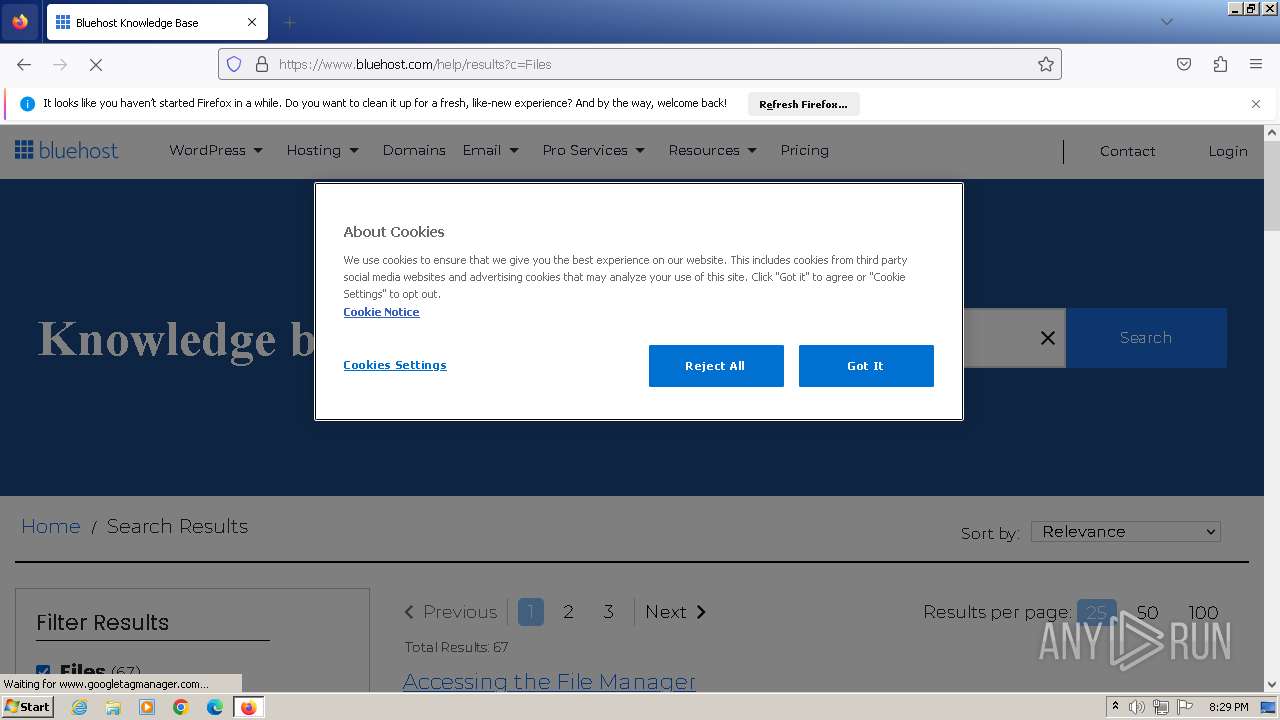Click the Action Center flag icon
Screen dimensions: 1280x720
click(x=1183, y=707)
